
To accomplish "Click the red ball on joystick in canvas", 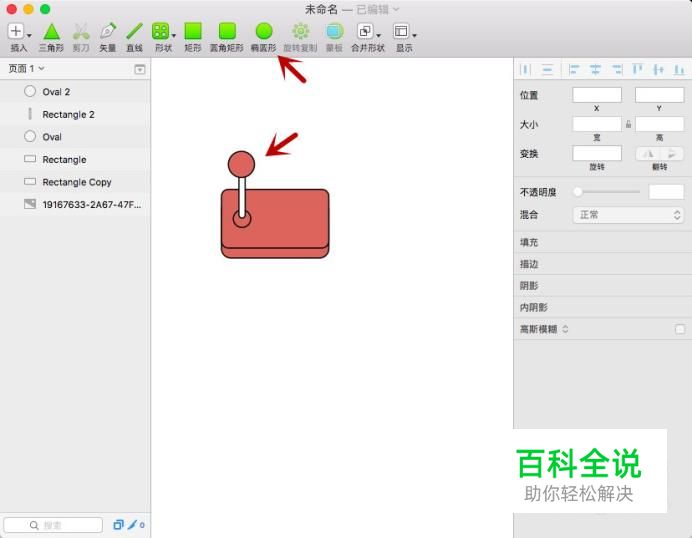I will coord(241,164).
